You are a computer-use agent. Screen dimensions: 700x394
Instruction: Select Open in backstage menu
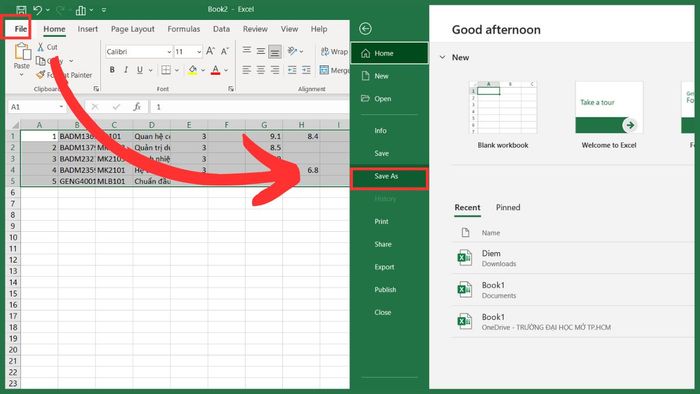click(389, 99)
